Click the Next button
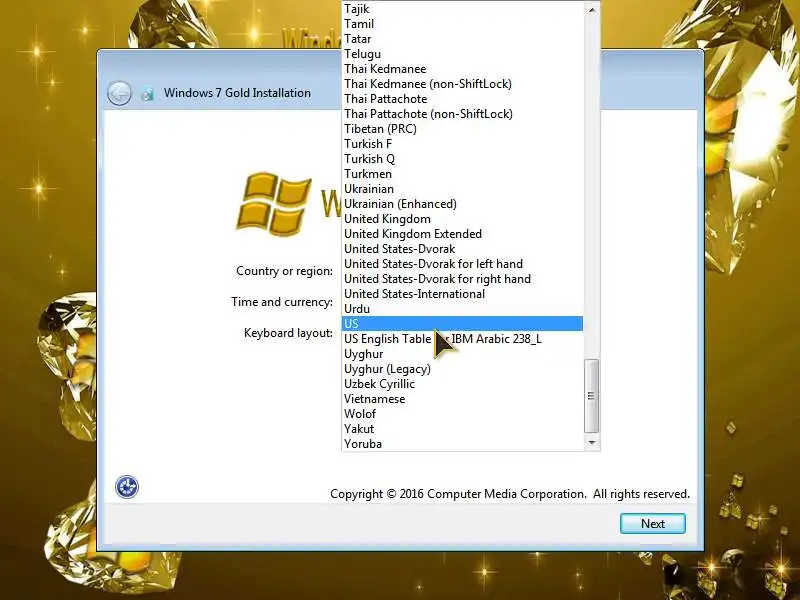 (653, 523)
